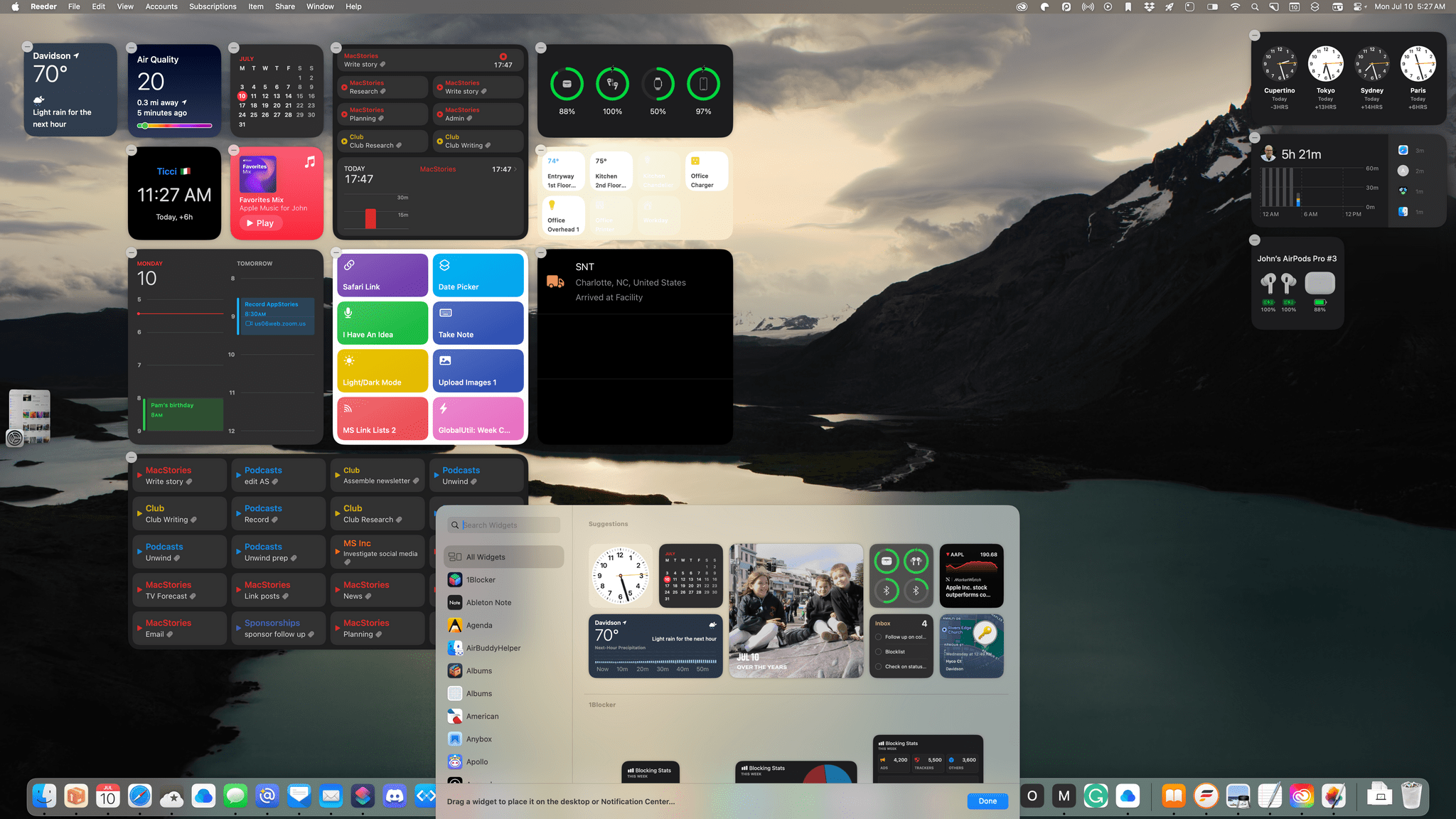Select the GlobalUtil: Week C shortcut icon
The height and width of the screenshot is (819, 1456).
click(478, 418)
